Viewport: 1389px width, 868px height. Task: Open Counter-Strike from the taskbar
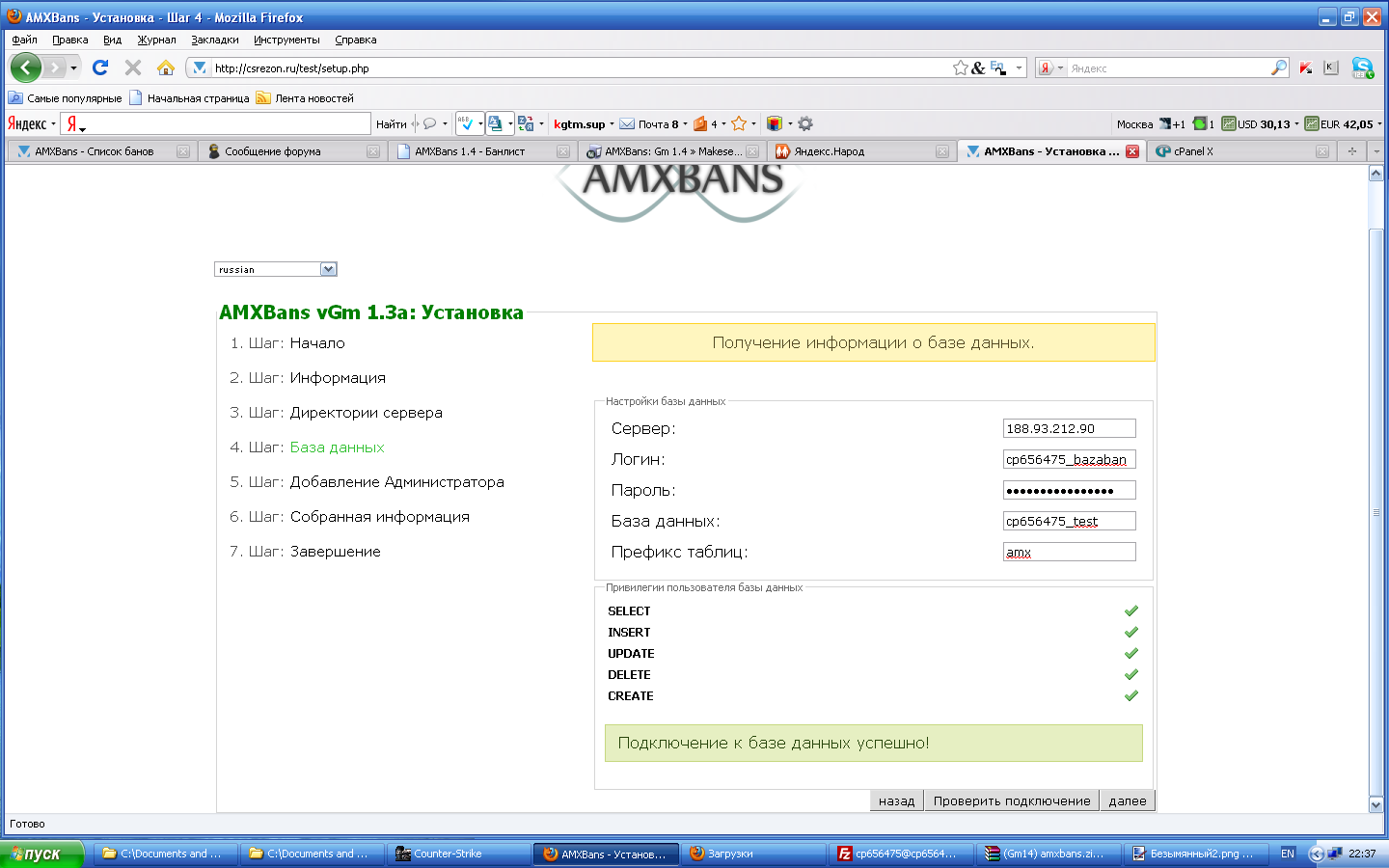(459, 854)
